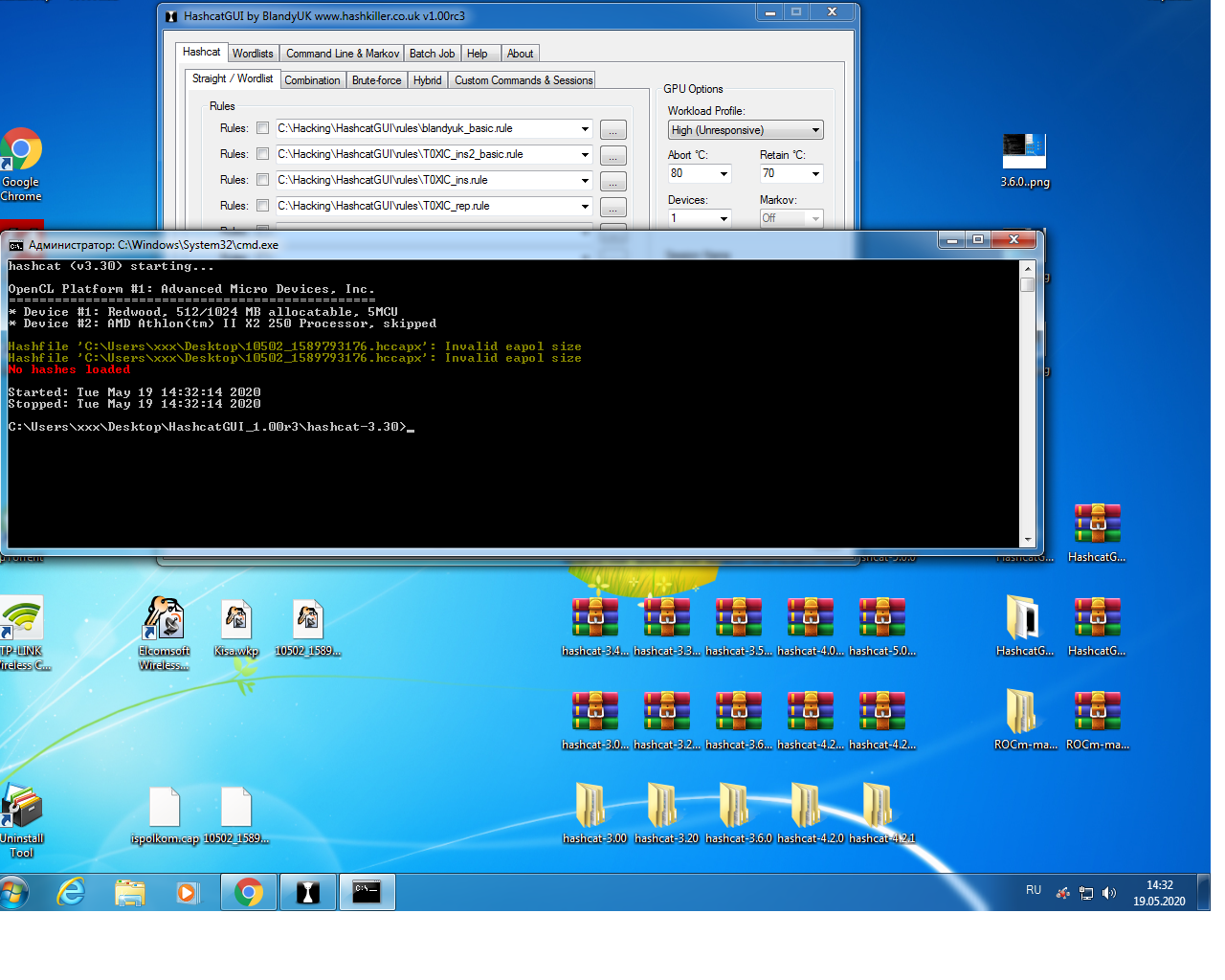This screenshot has height=980, width=1225.
Task: Check the T0XIC_rep.rule rules checkbox
Action: [262, 206]
